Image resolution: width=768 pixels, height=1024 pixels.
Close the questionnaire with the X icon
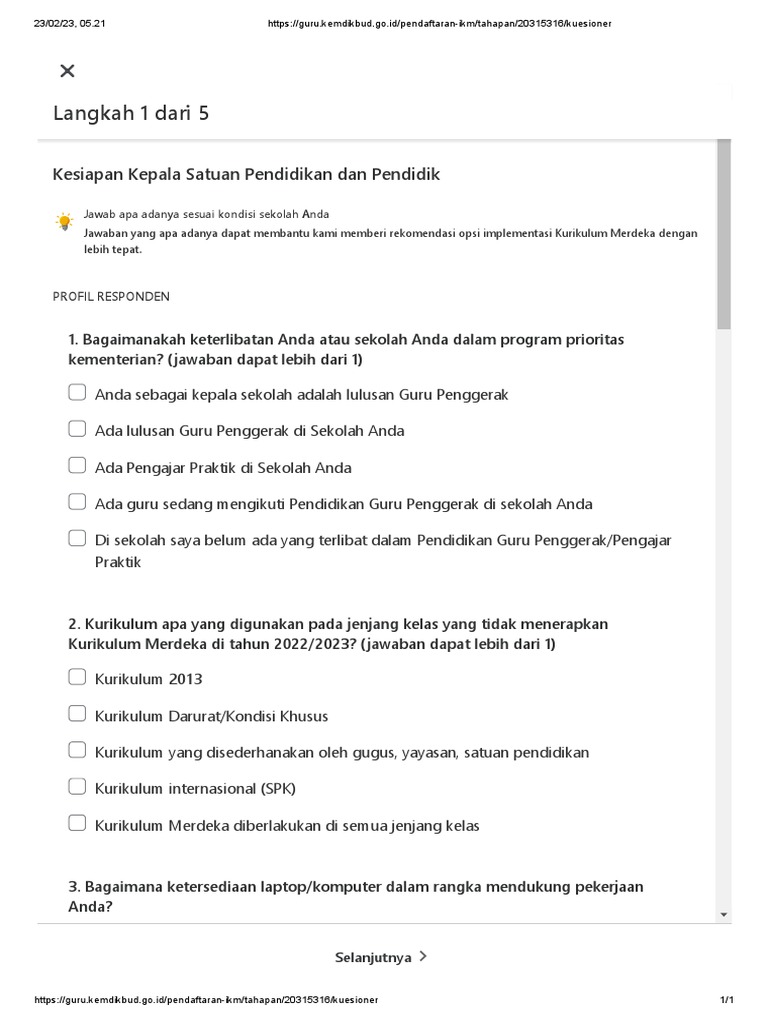pyautogui.click(x=67, y=70)
